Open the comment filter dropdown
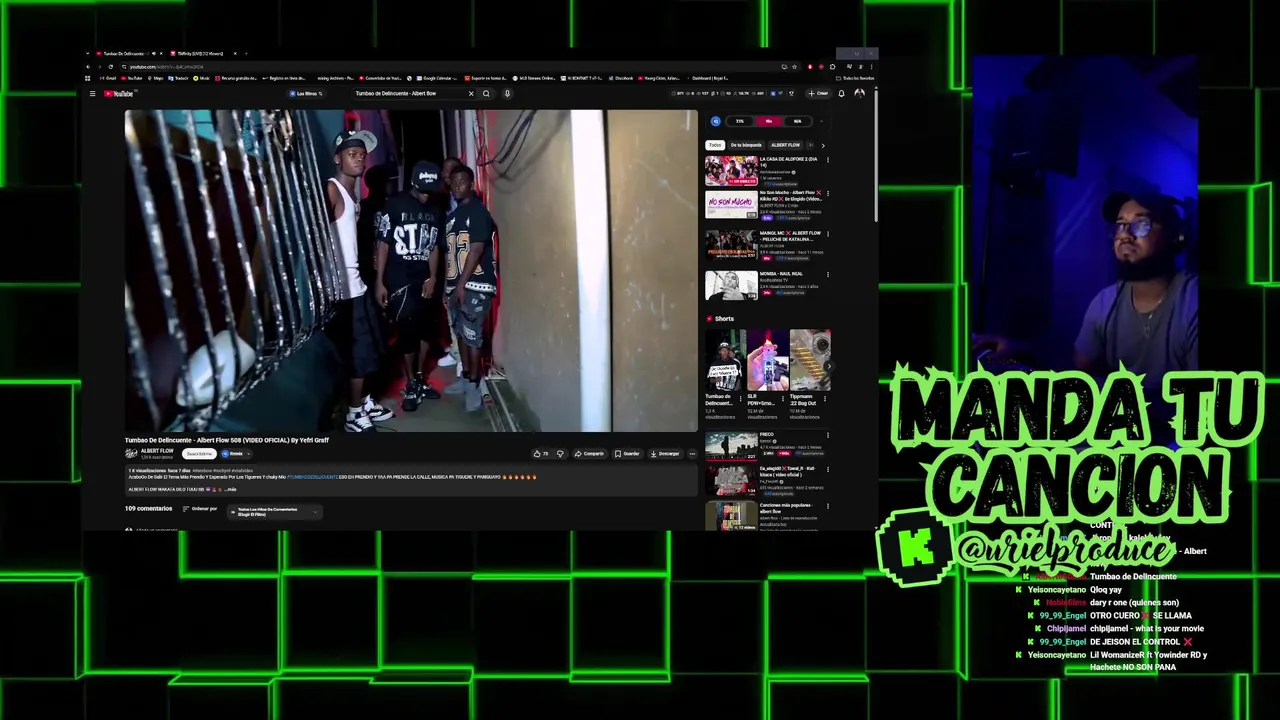 click(274, 512)
